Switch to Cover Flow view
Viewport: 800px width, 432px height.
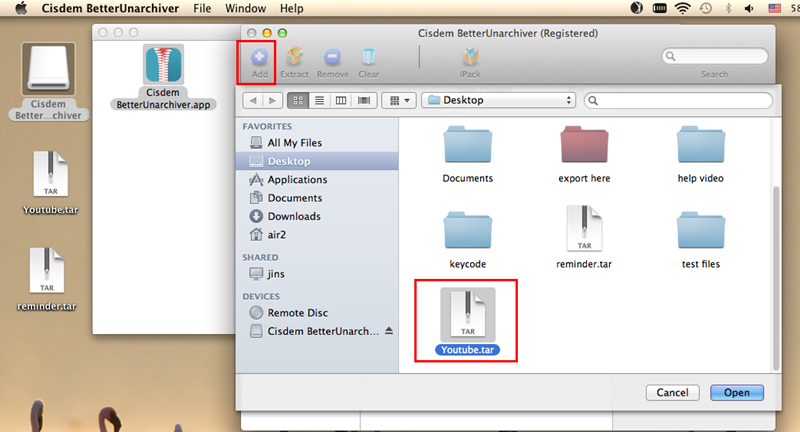pyautogui.click(x=364, y=100)
